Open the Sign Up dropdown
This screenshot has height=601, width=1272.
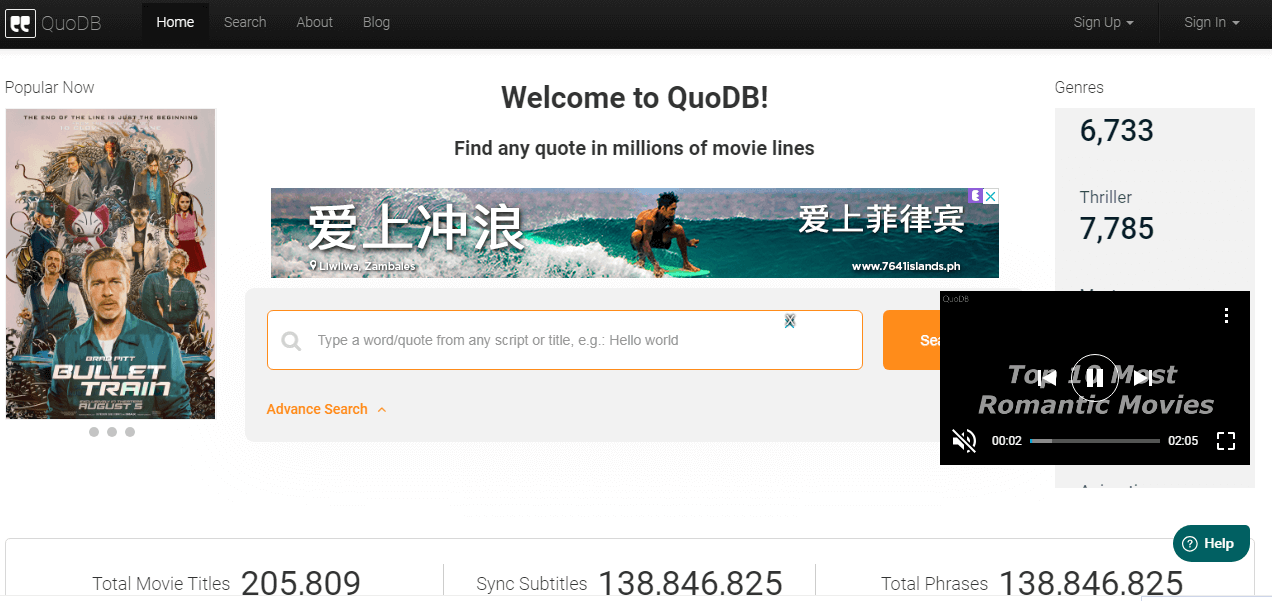click(1102, 22)
